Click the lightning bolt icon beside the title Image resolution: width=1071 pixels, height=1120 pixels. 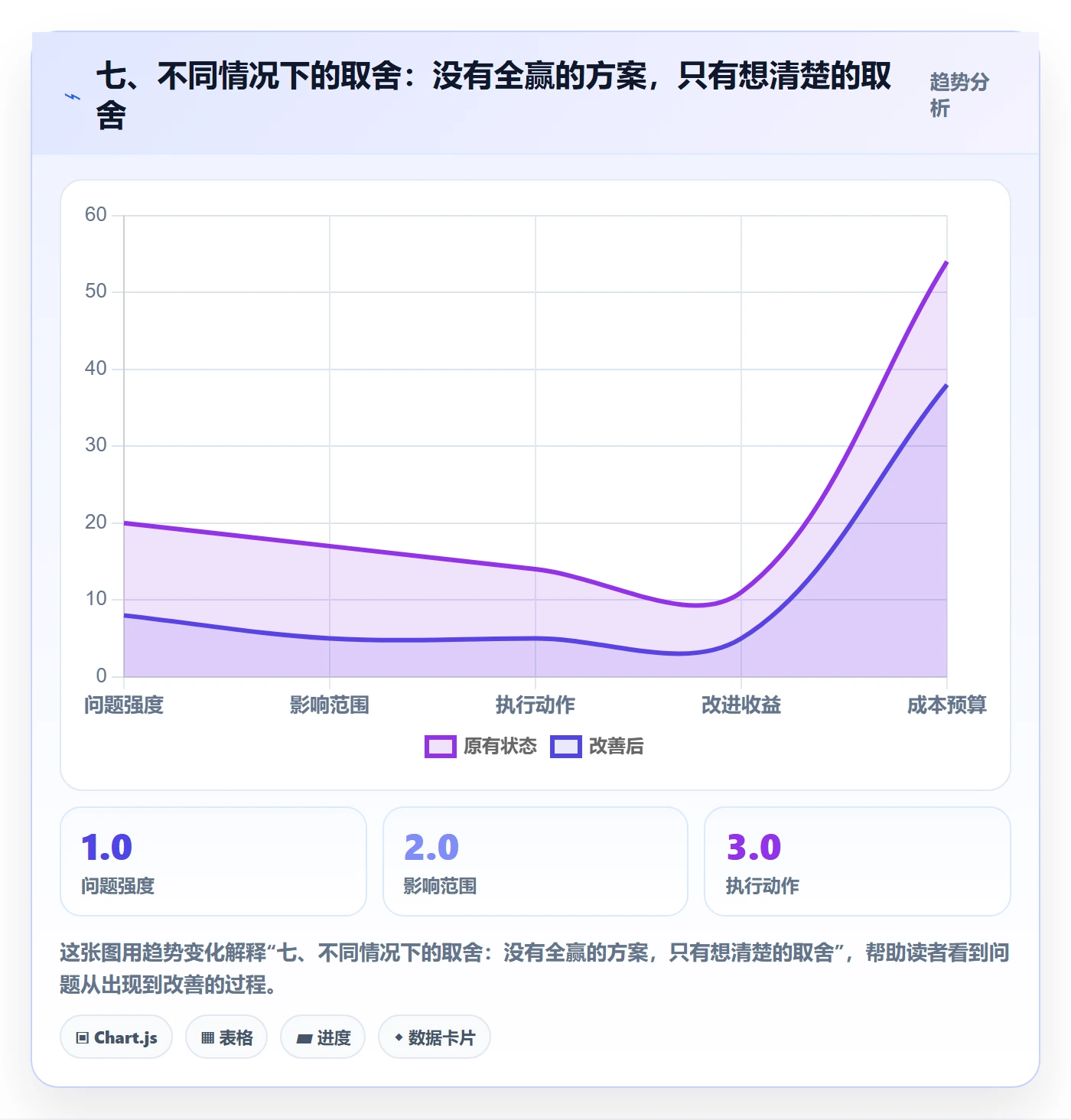tap(73, 97)
